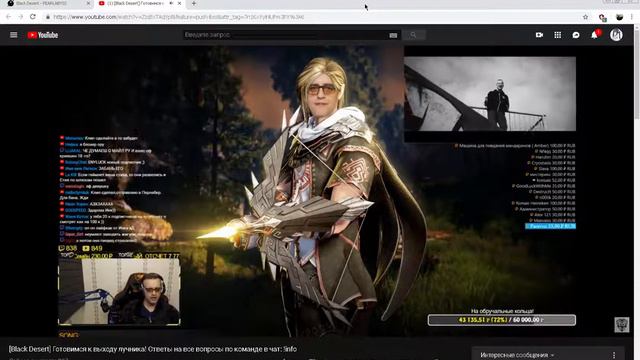Open the YouTube guide hamburger menu

[13, 35]
